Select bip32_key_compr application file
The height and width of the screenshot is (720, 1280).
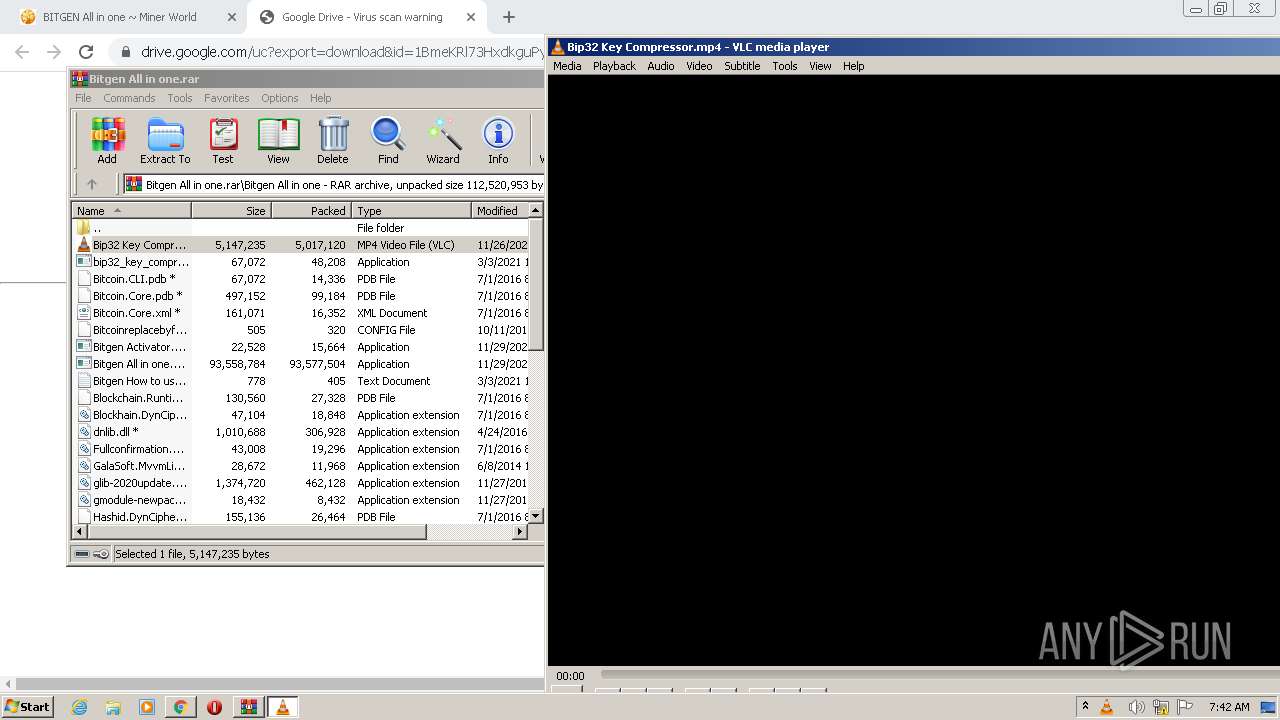coord(300,262)
